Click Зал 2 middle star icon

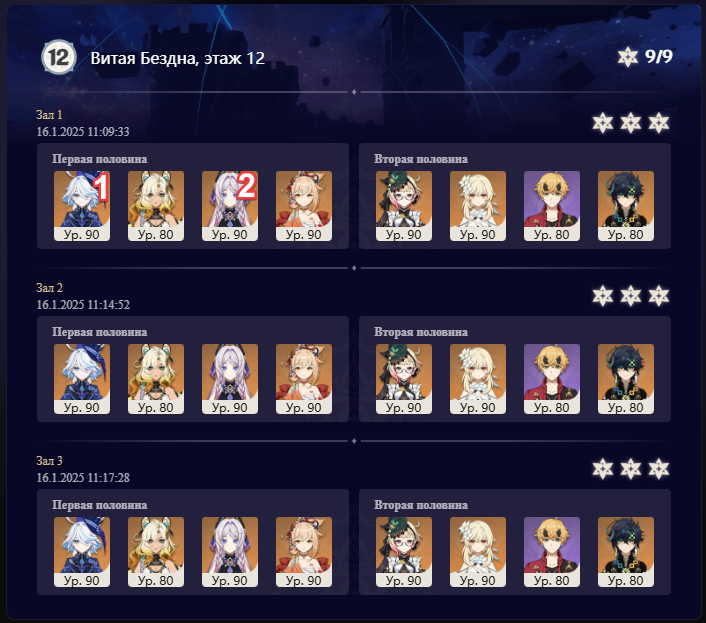(630, 296)
